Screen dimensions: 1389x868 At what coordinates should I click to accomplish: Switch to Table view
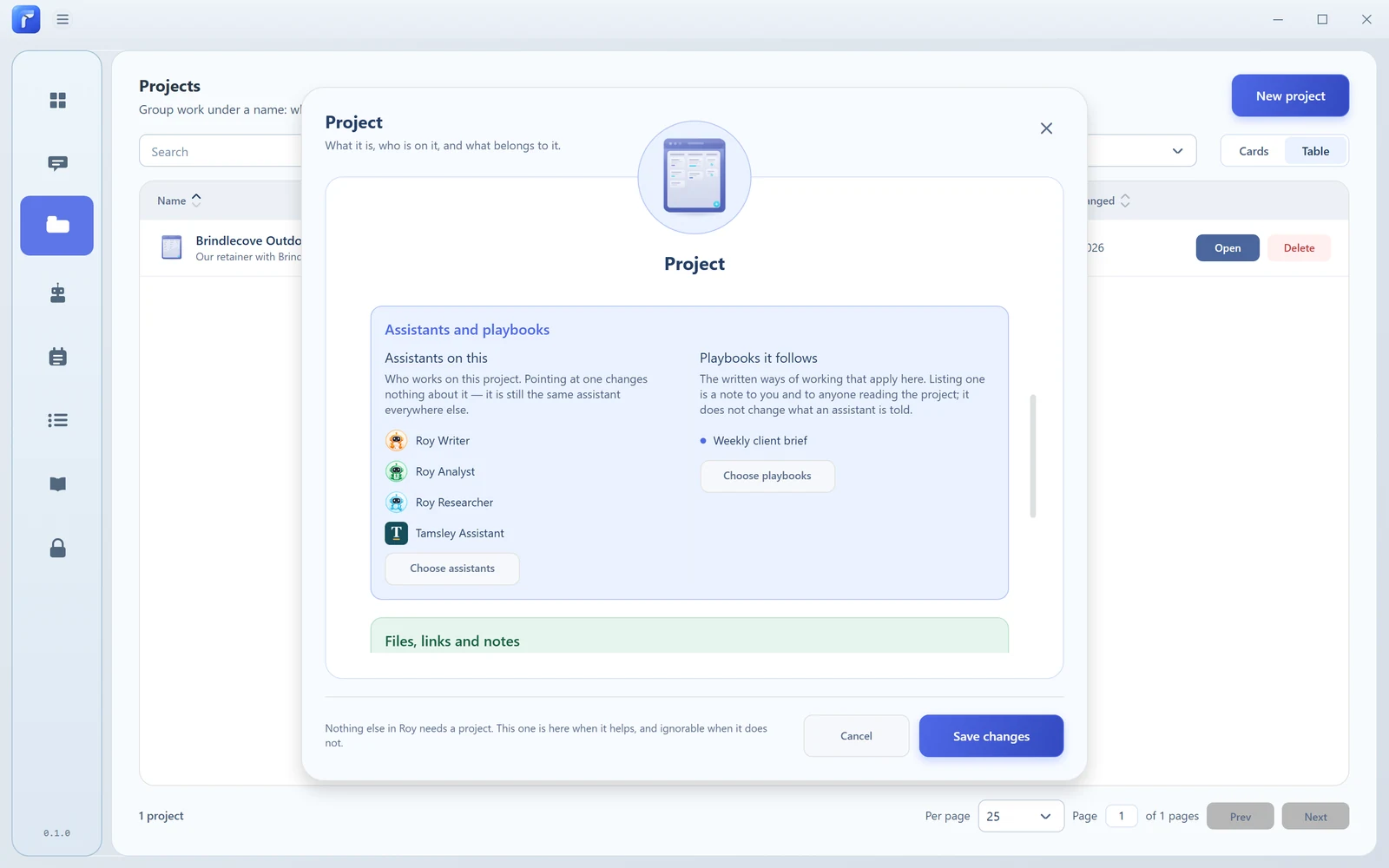(1315, 151)
